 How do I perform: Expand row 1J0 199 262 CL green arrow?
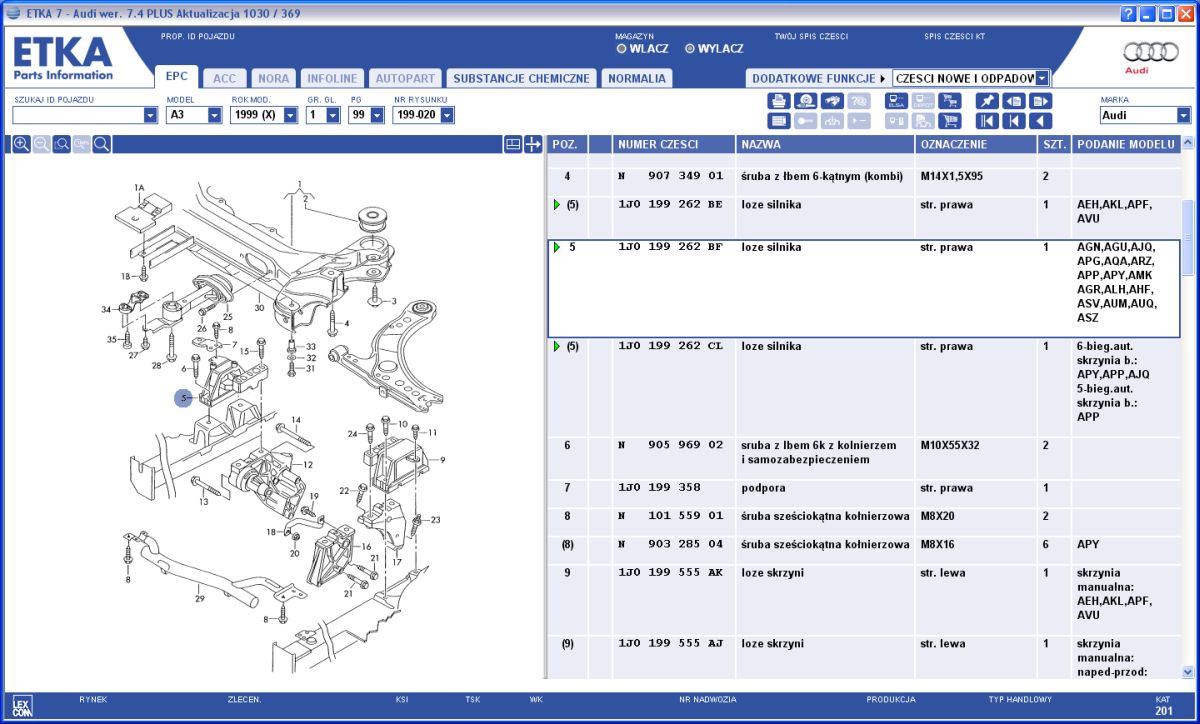(557, 346)
